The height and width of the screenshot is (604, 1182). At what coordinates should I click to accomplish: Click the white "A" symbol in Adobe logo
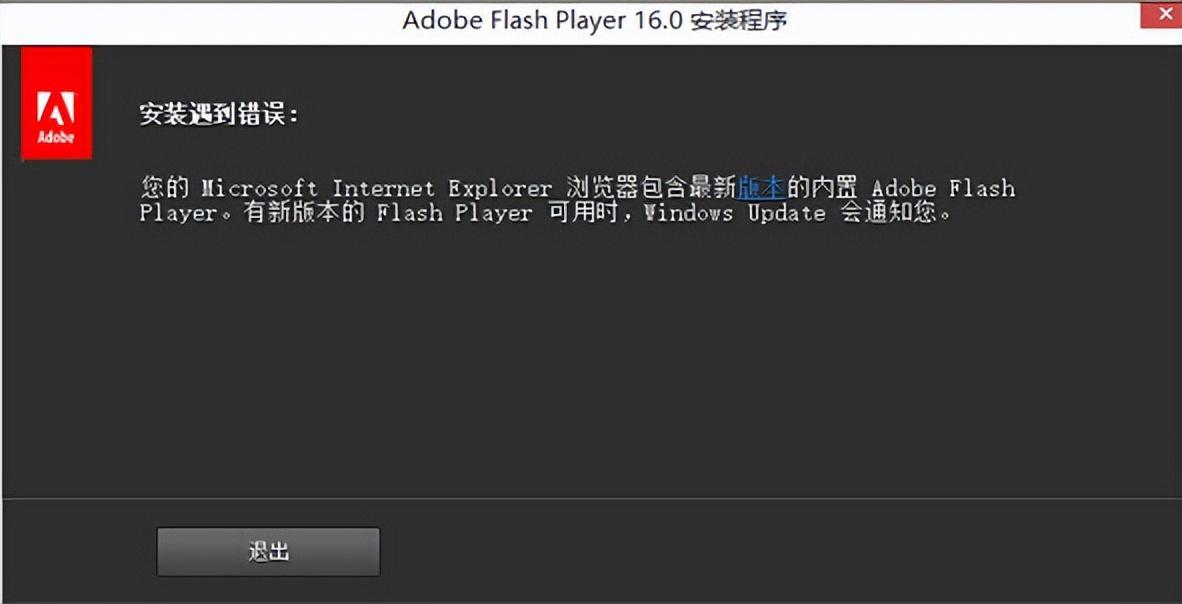56,108
